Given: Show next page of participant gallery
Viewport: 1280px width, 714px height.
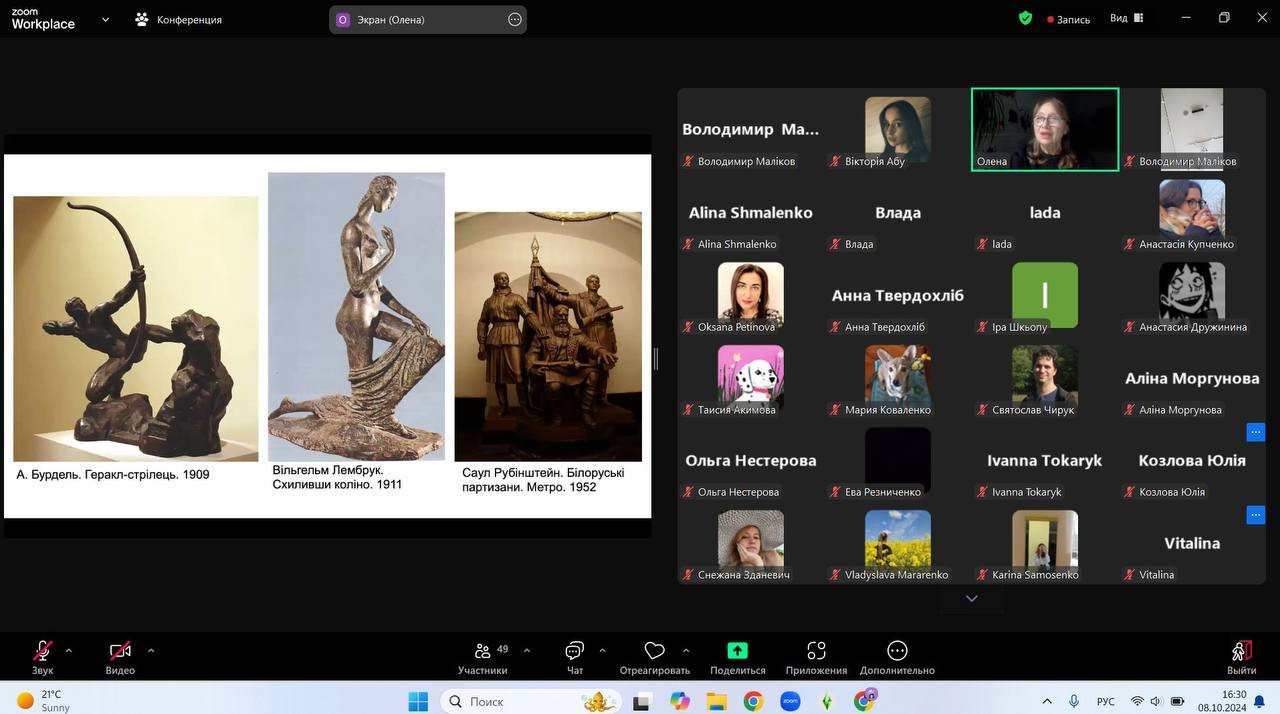Looking at the screenshot, I should 971,598.
